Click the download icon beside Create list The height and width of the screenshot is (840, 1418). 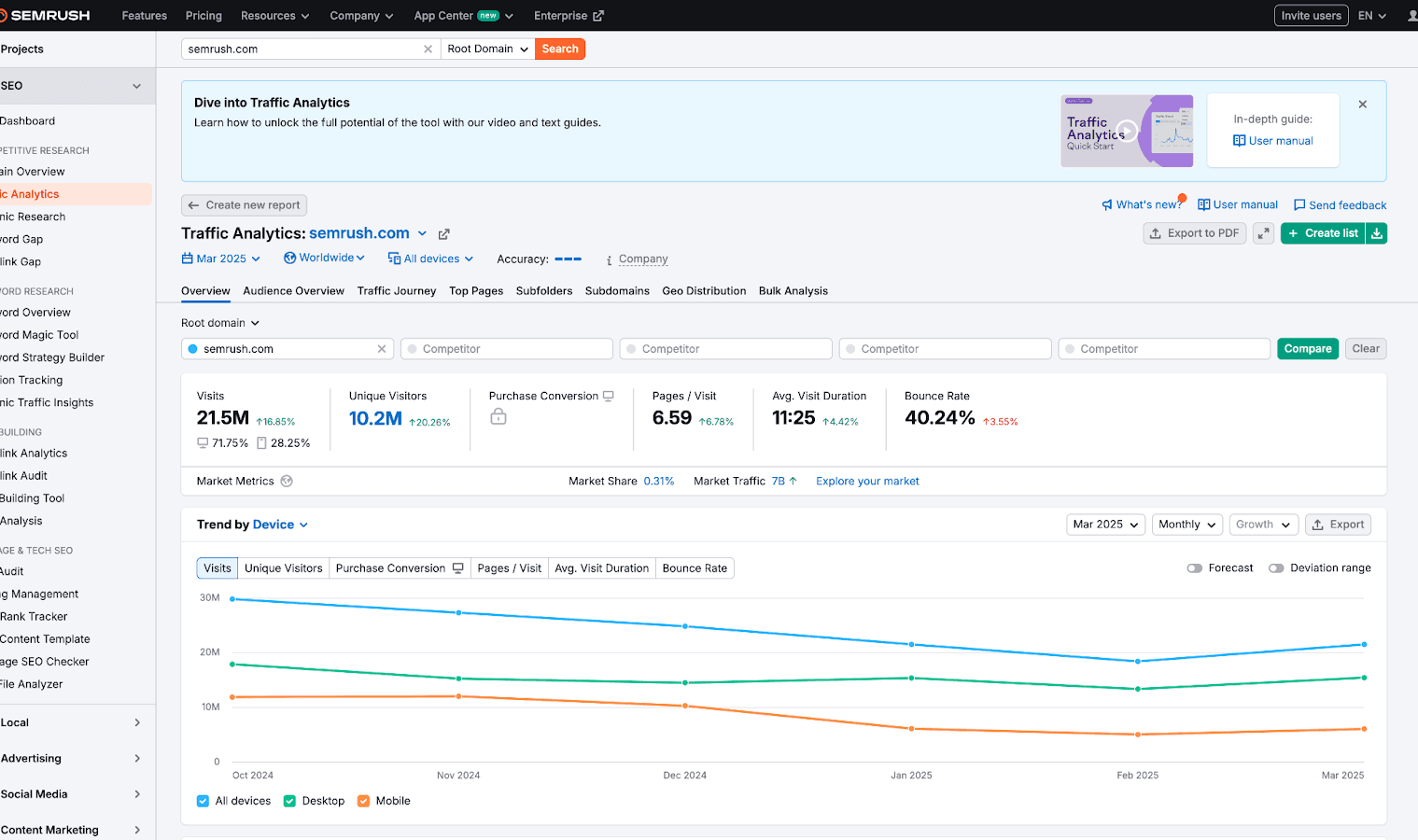1376,232
